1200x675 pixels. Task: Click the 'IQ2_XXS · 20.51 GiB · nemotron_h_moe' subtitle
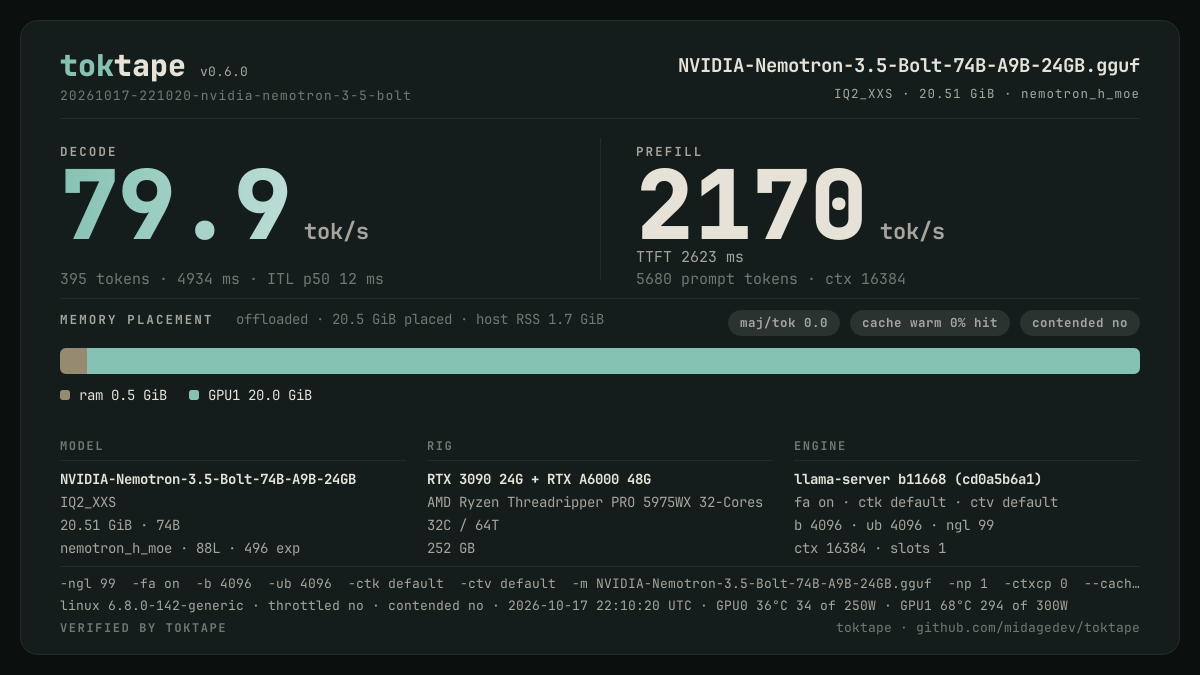(x=987, y=94)
